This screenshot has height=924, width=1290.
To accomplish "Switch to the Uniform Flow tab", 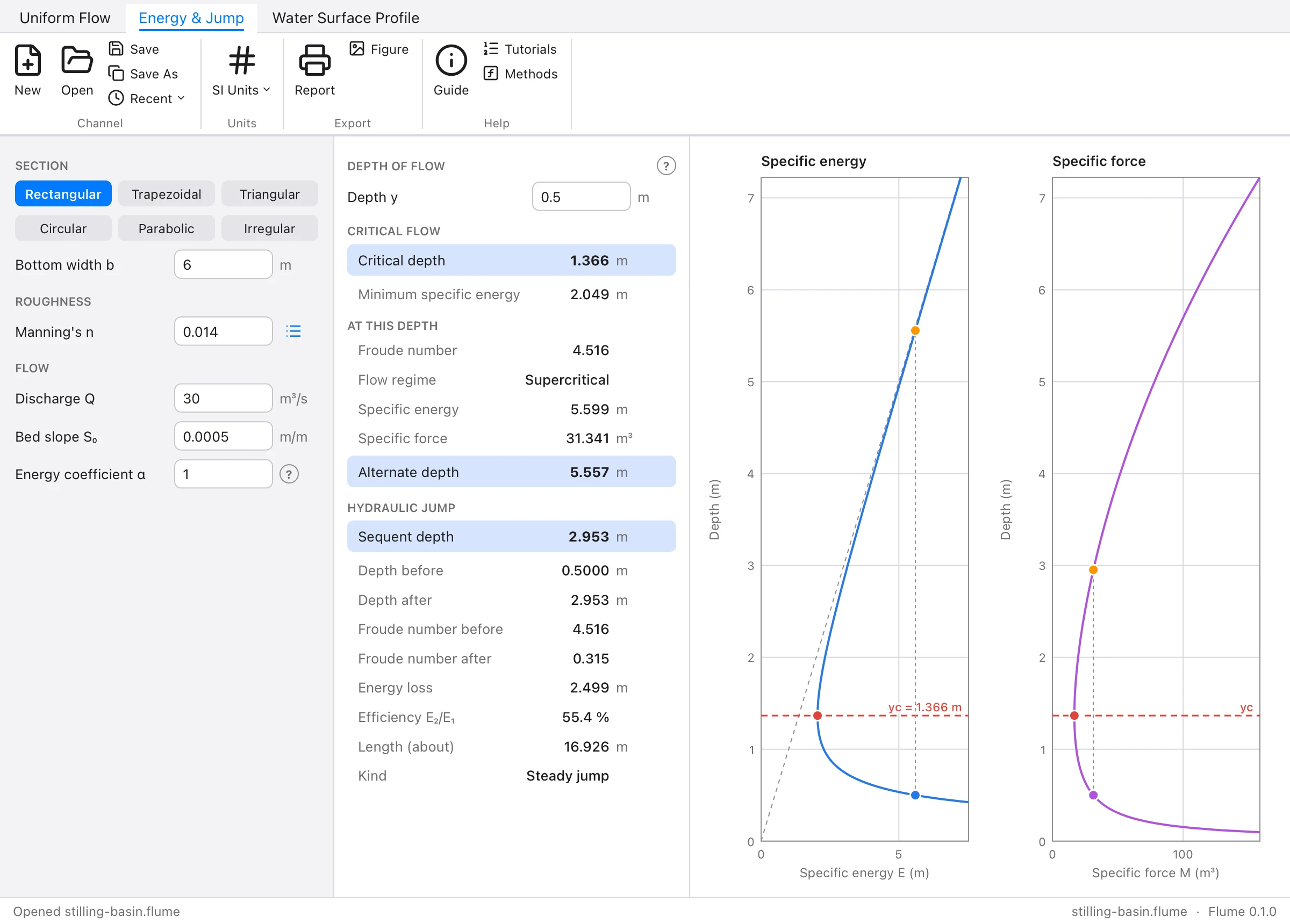I will click(x=65, y=18).
